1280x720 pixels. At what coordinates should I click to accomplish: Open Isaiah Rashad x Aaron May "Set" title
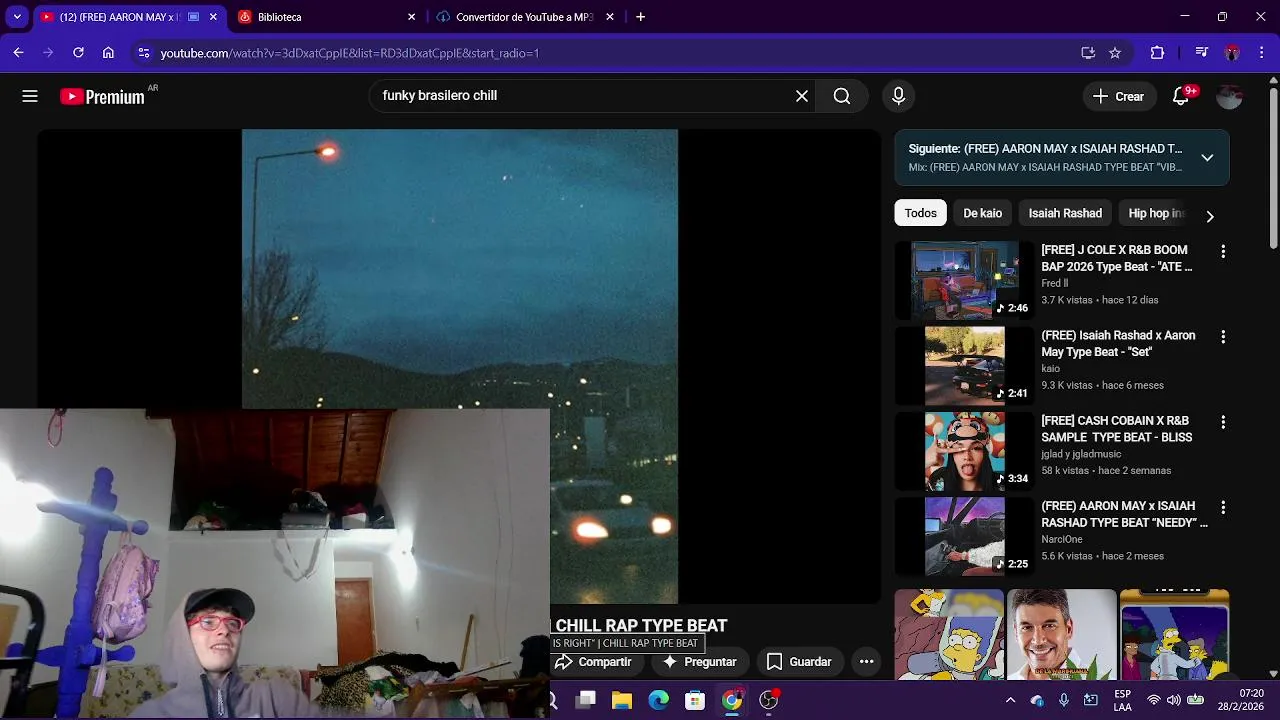point(1118,344)
